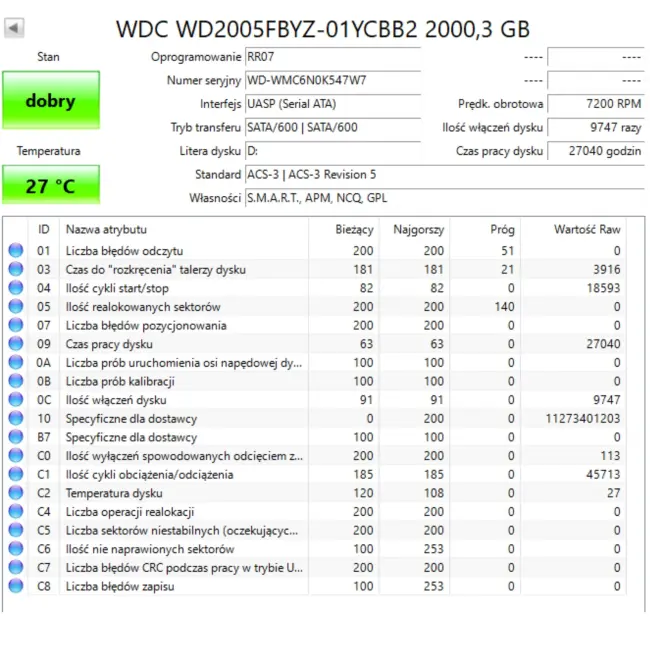The width and height of the screenshot is (650, 650).
Task: Click the previous disk arrow button
Action: tap(14, 28)
